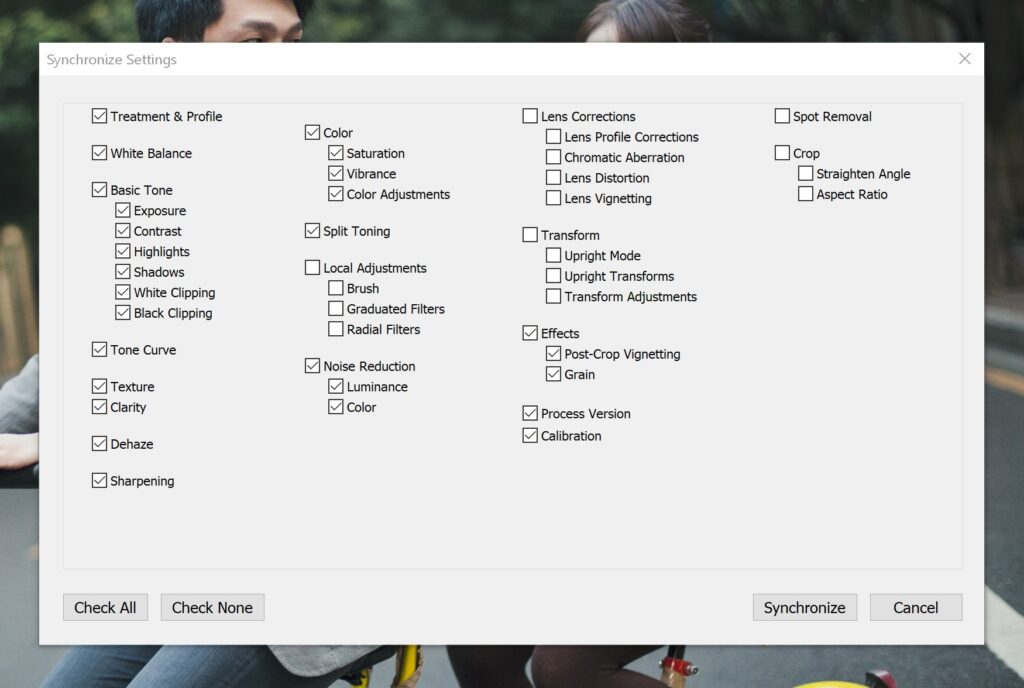The image size is (1024, 688).
Task: Check the Transform checkbox
Action: click(530, 235)
